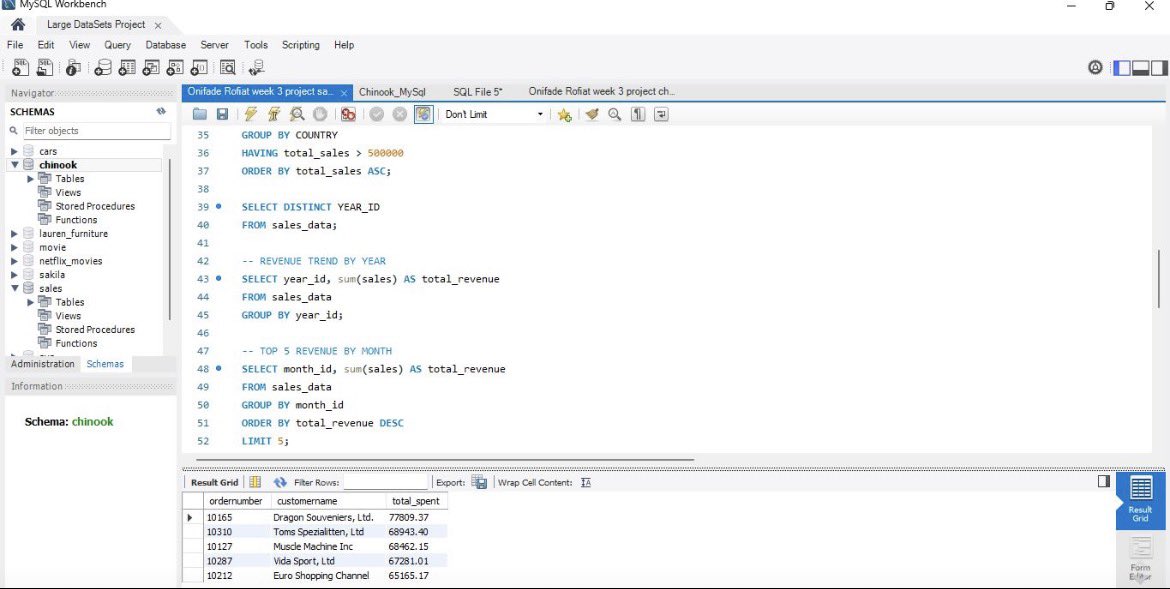This screenshot has height=589, width=1170.
Task: Expand the lauren_furniture schema
Action: (14, 234)
